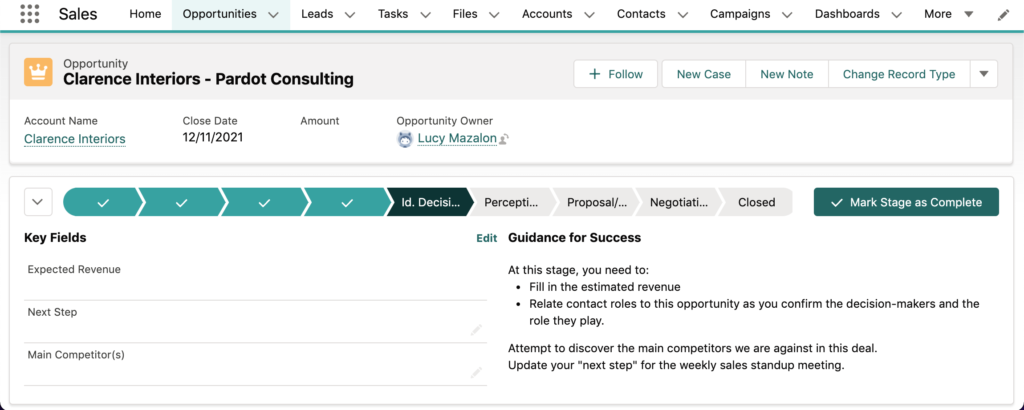Screen dimensions: 1024x410
Task: Click the Opportunity crown icon
Action: point(39,72)
